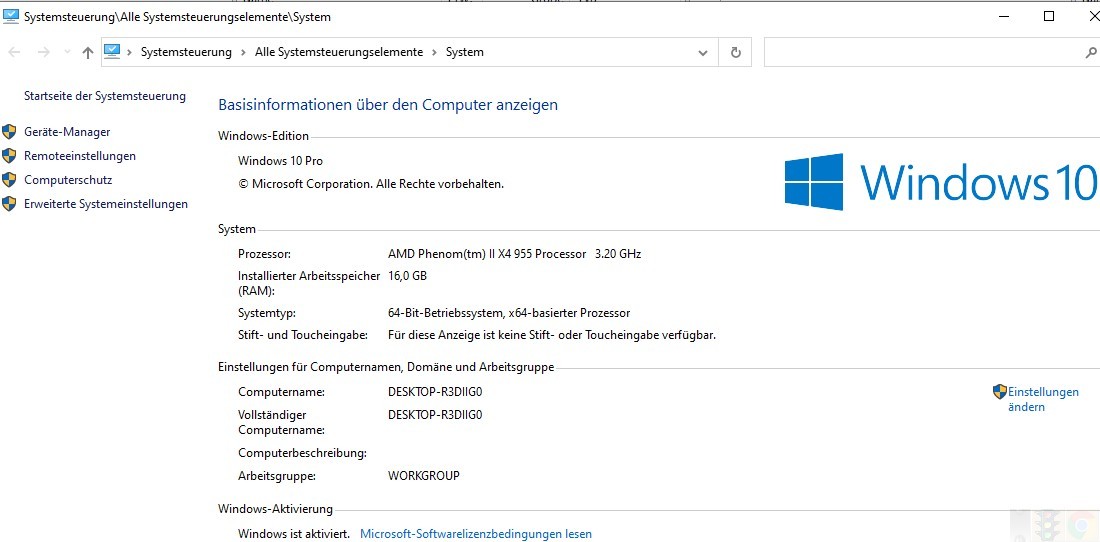Click the up-one-level arrow
The image size is (1100, 542).
[x=88, y=52]
